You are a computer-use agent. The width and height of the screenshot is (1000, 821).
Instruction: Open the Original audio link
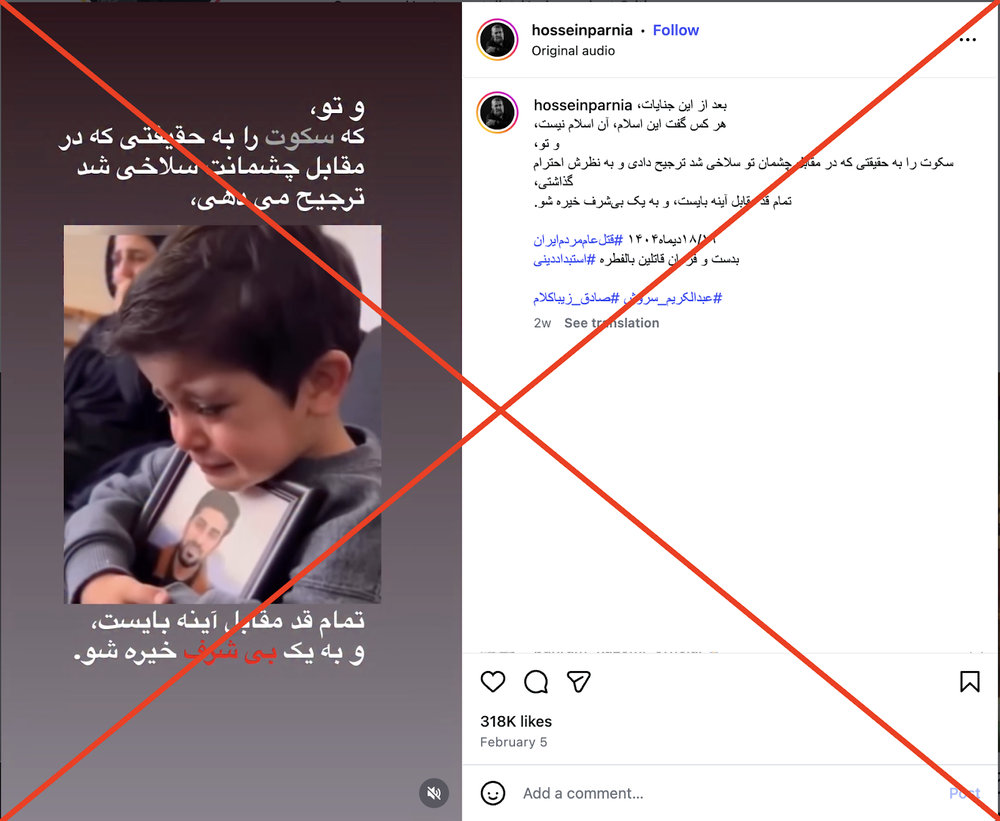pos(573,51)
